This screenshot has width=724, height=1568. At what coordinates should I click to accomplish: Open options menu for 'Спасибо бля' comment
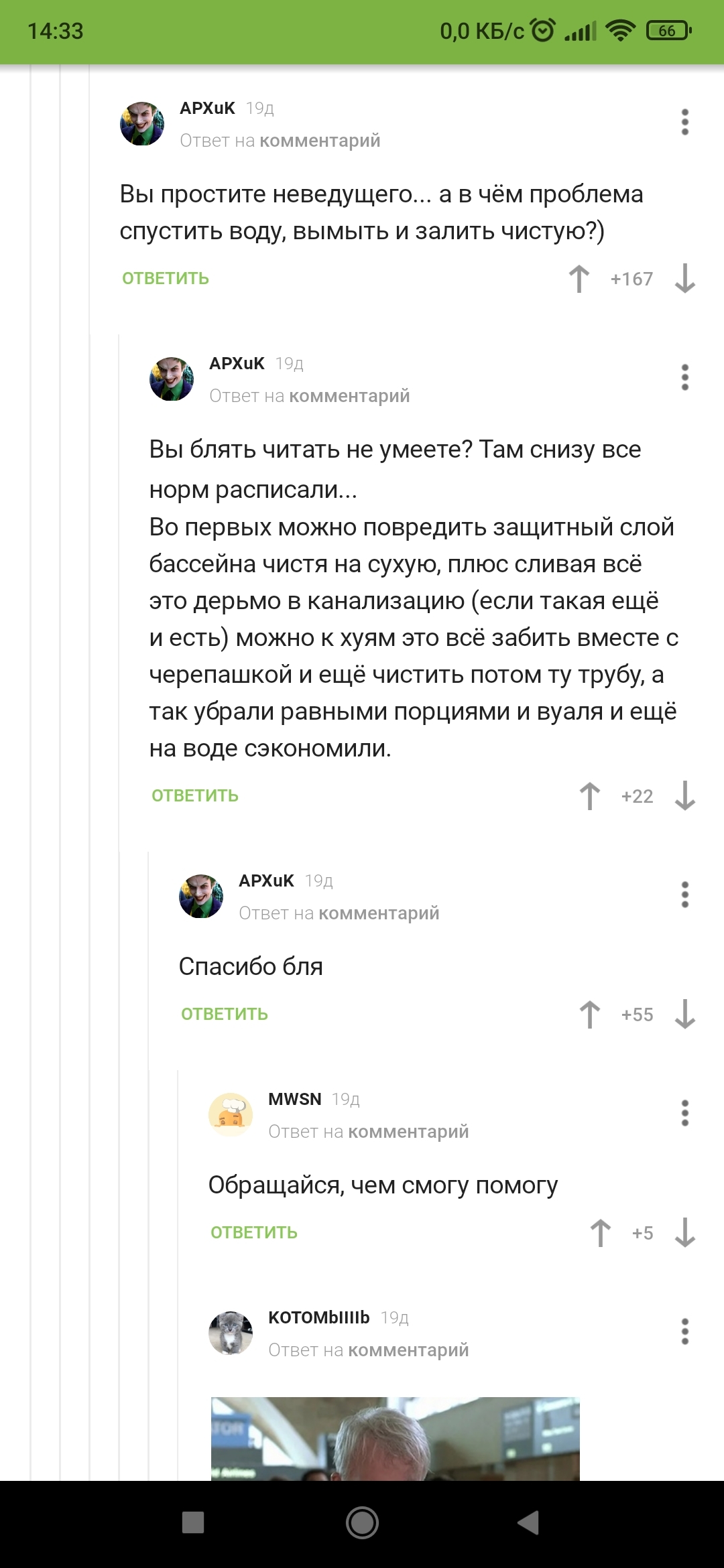[684, 895]
